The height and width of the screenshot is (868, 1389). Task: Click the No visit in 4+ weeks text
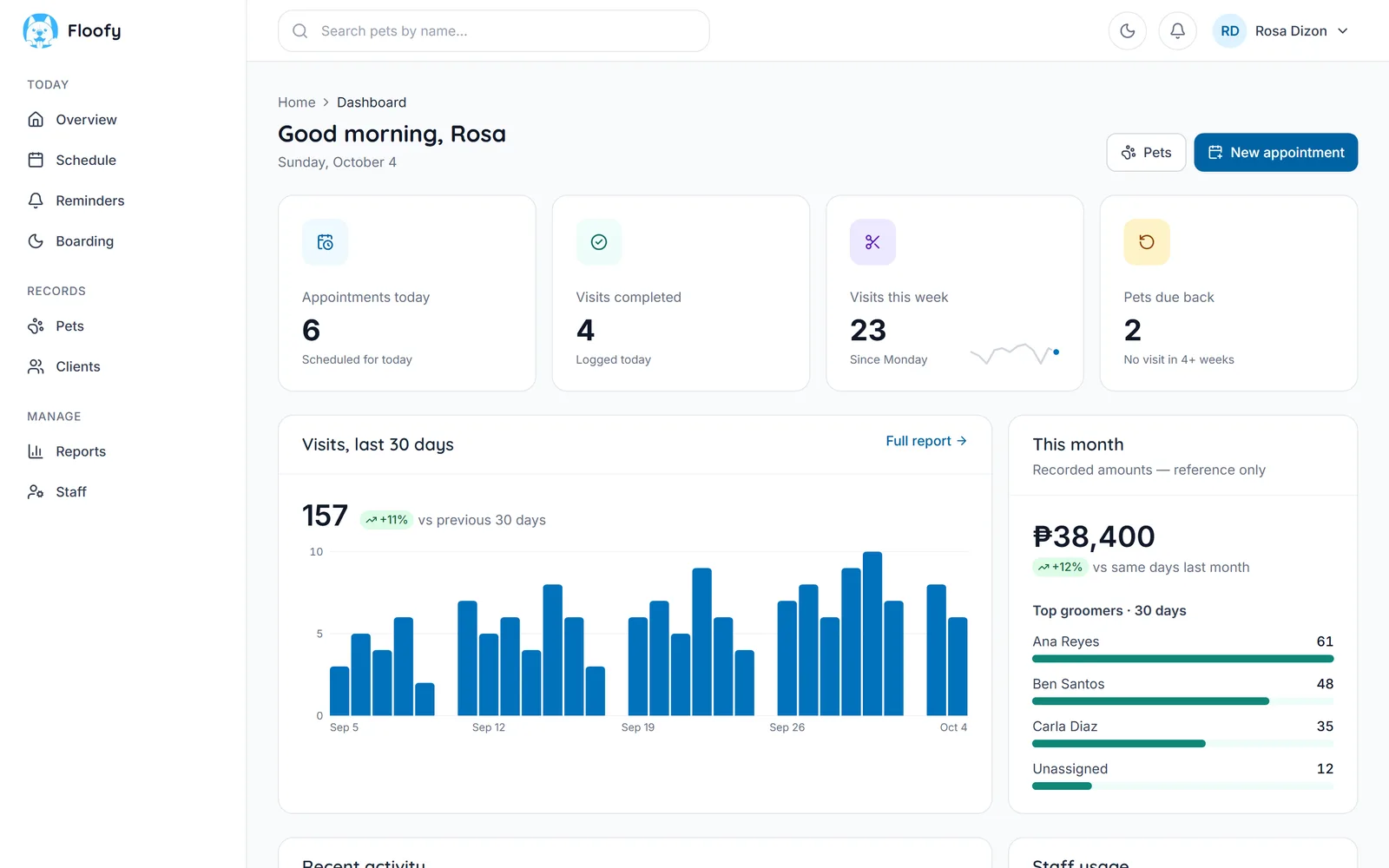(1179, 359)
